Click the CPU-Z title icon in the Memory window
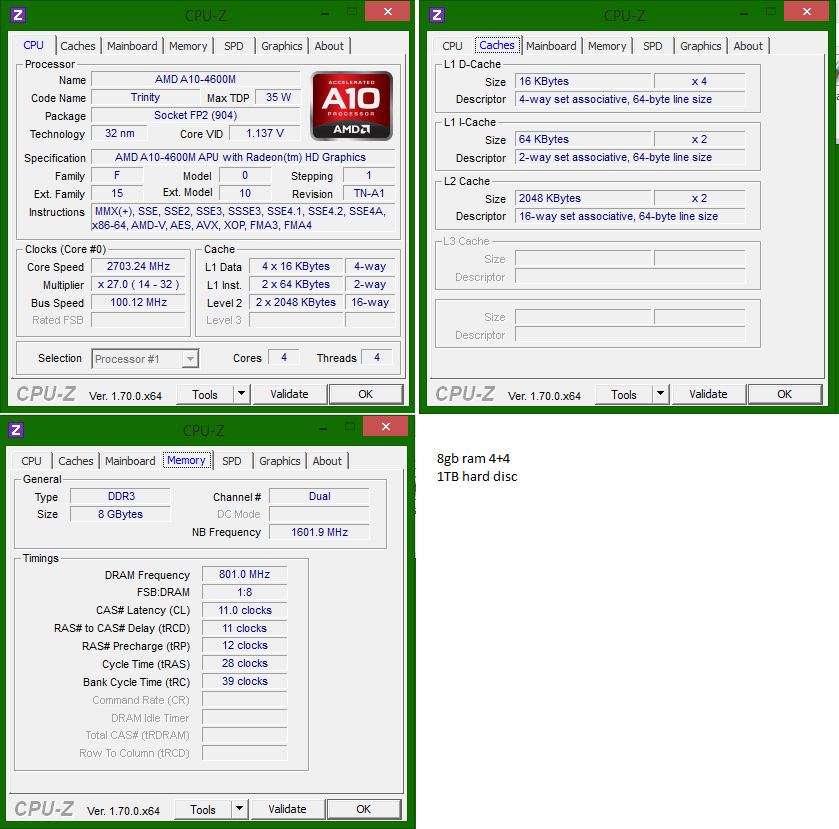 tap(15, 430)
